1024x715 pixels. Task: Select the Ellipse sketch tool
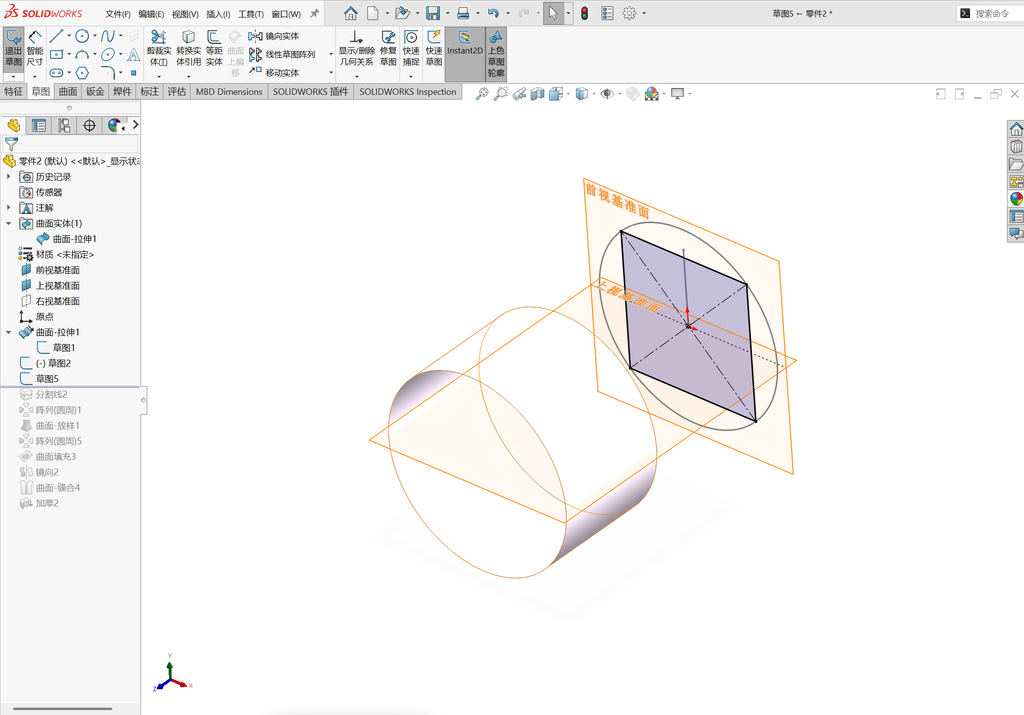tap(108, 54)
